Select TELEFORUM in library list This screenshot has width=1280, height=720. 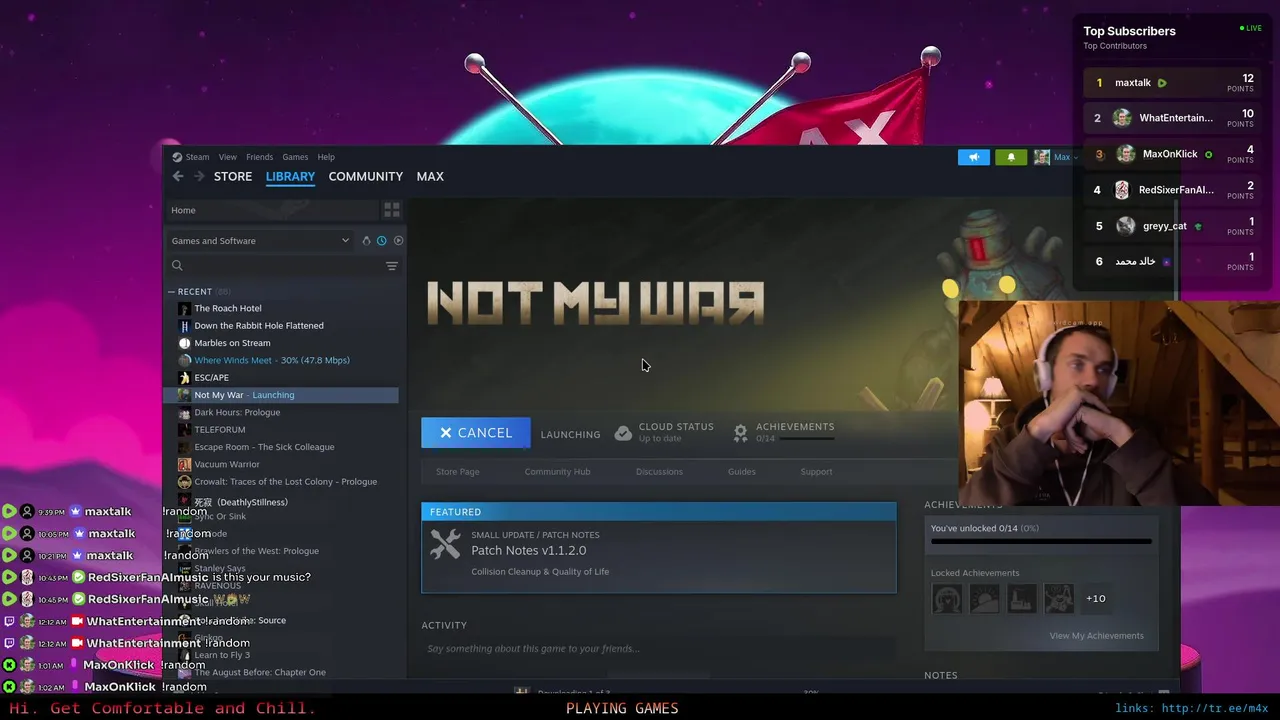pos(219,430)
